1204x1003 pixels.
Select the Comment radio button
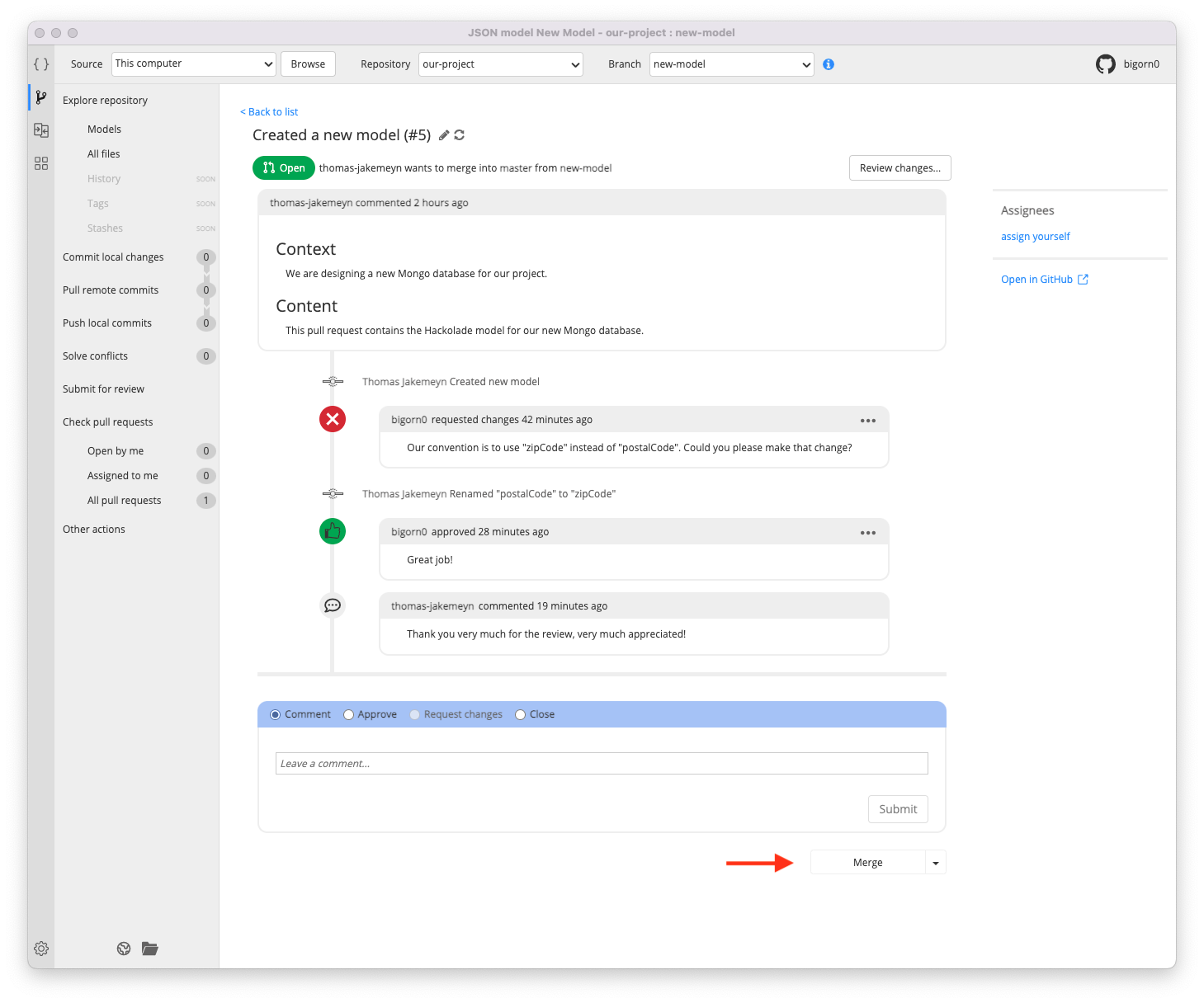click(x=275, y=714)
